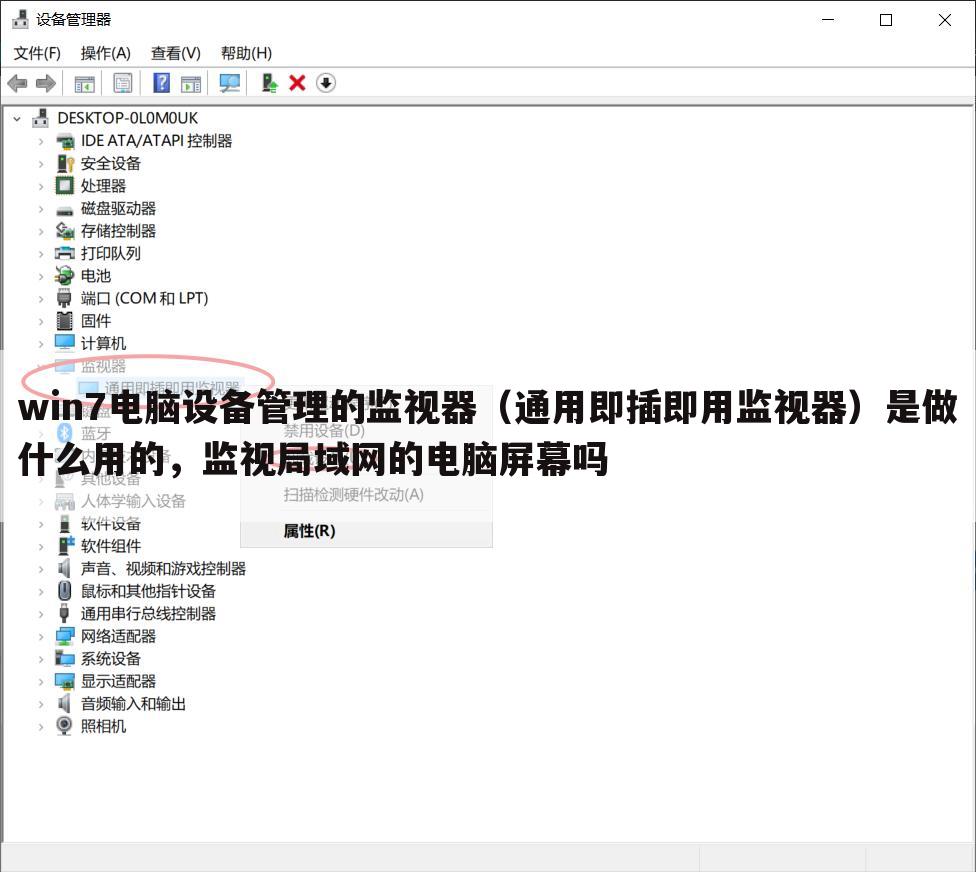Select the 固件 tree row

[96, 321]
